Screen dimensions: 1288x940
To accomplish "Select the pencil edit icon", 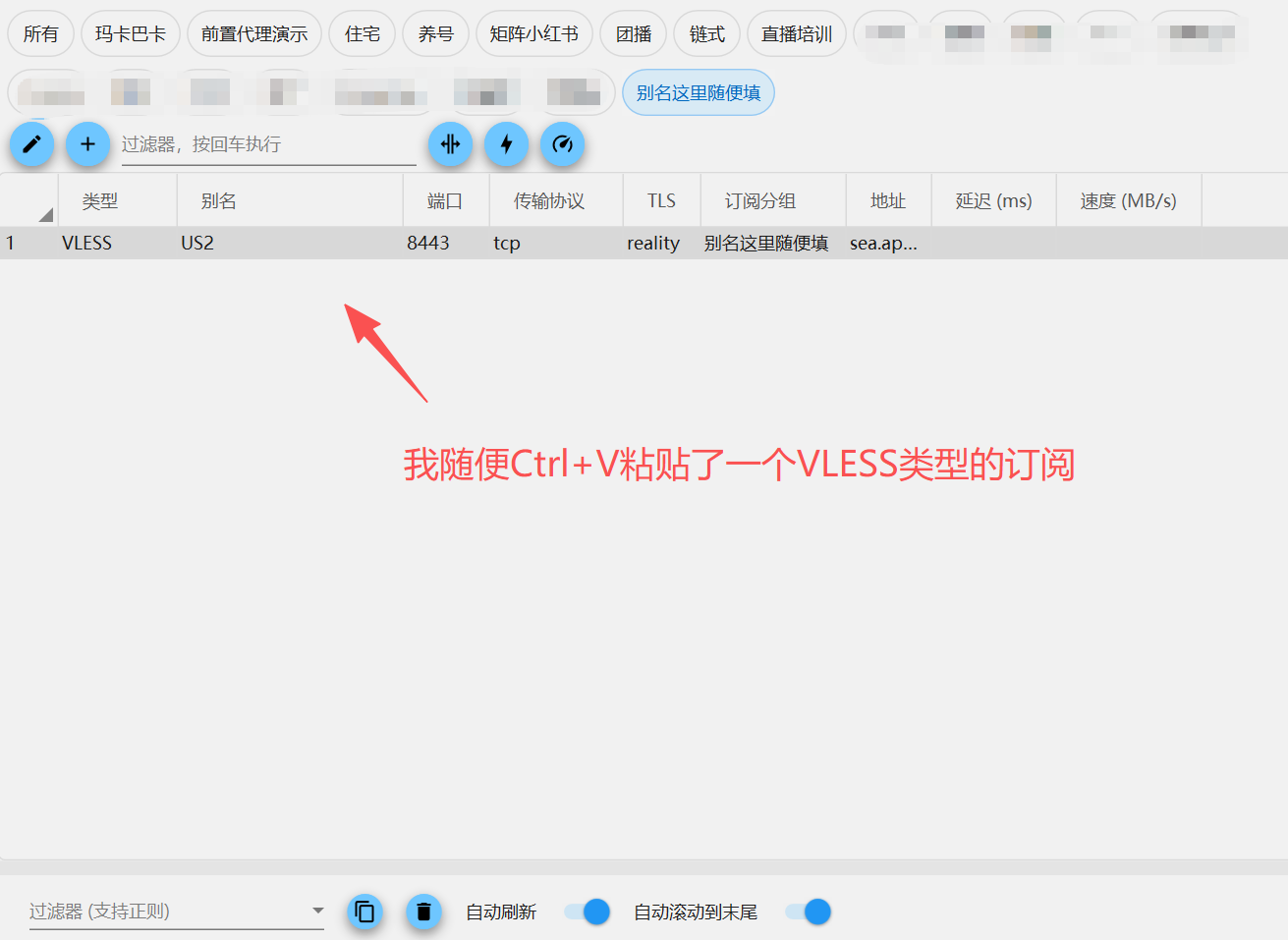I will [x=31, y=143].
